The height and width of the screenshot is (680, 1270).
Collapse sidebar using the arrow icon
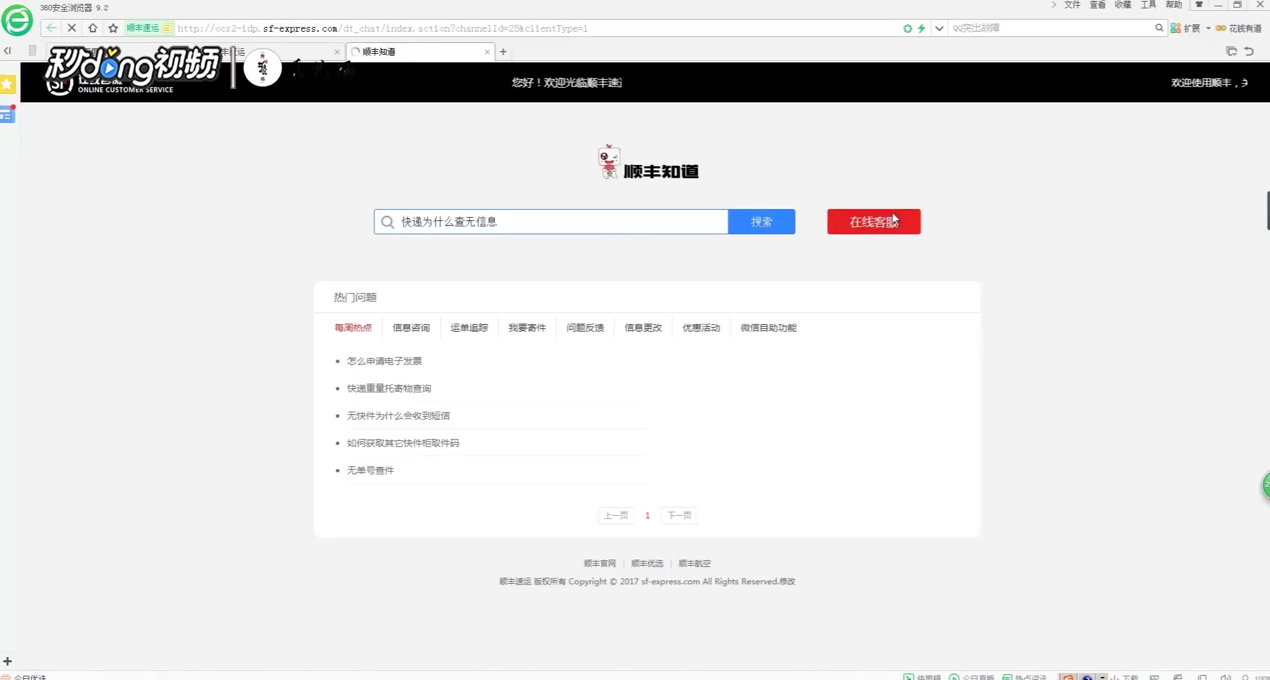[x=7, y=51]
